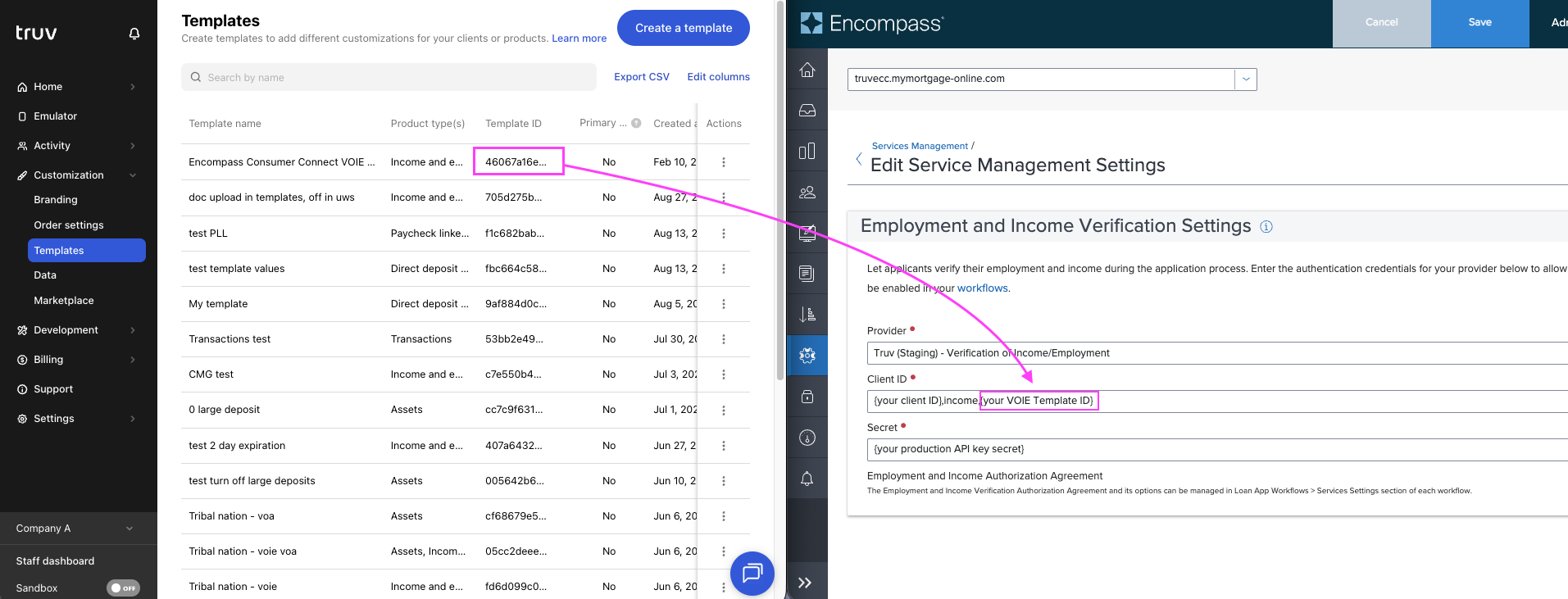
Task: Click the Export CSV link
Action: pos(642,77)
